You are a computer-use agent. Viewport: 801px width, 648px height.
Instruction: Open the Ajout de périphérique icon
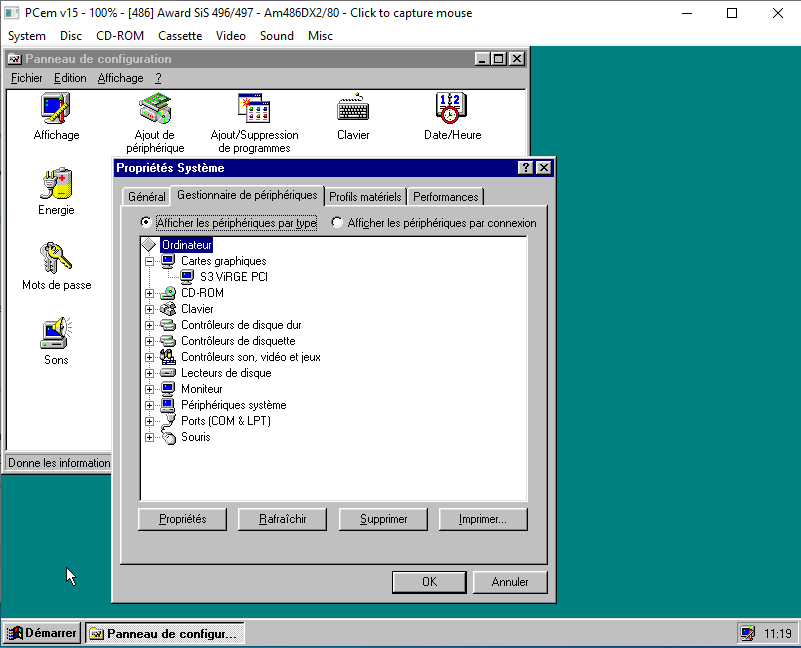tap(155, 108)
